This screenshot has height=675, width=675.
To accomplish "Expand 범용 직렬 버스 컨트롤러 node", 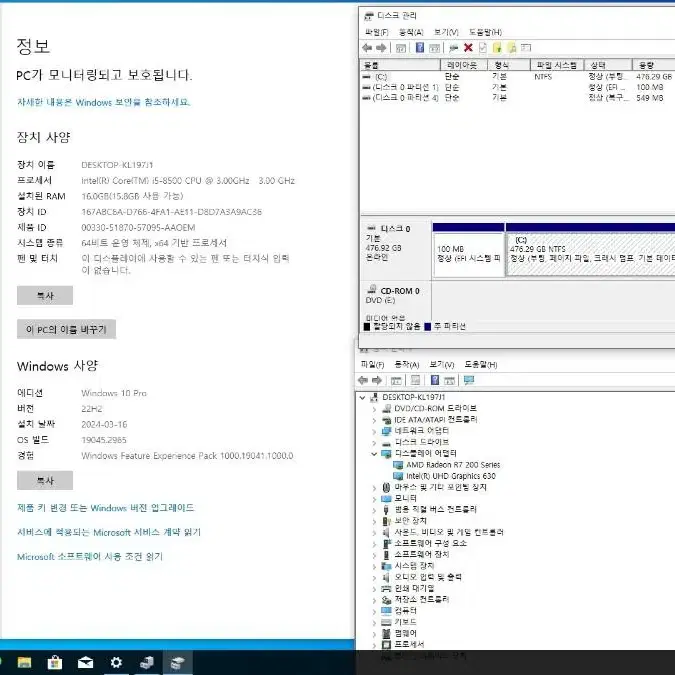I will [x=374, y=510].
